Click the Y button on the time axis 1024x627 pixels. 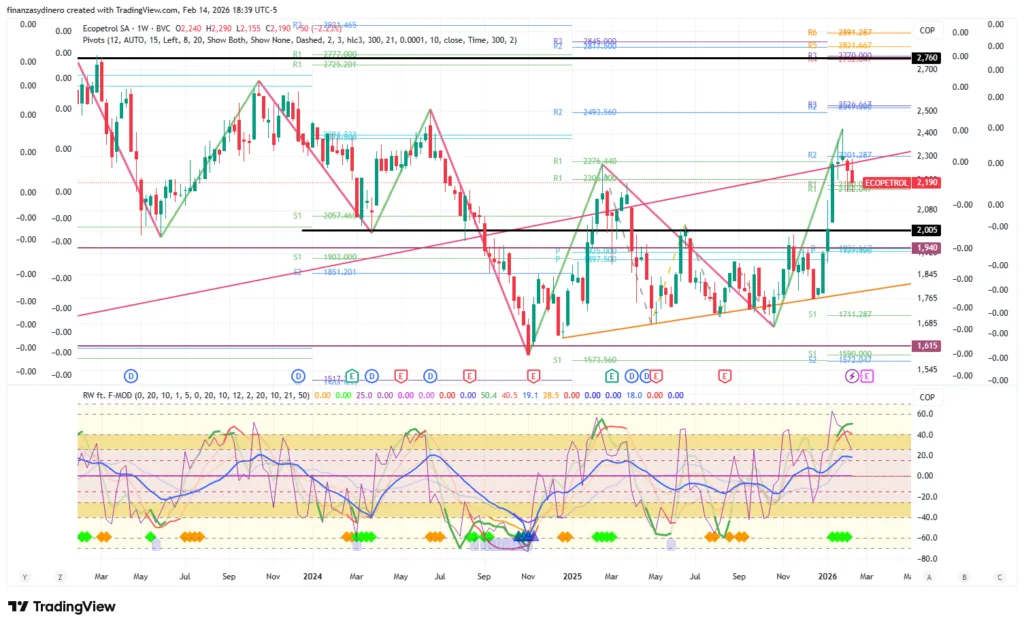coord(24,577)
